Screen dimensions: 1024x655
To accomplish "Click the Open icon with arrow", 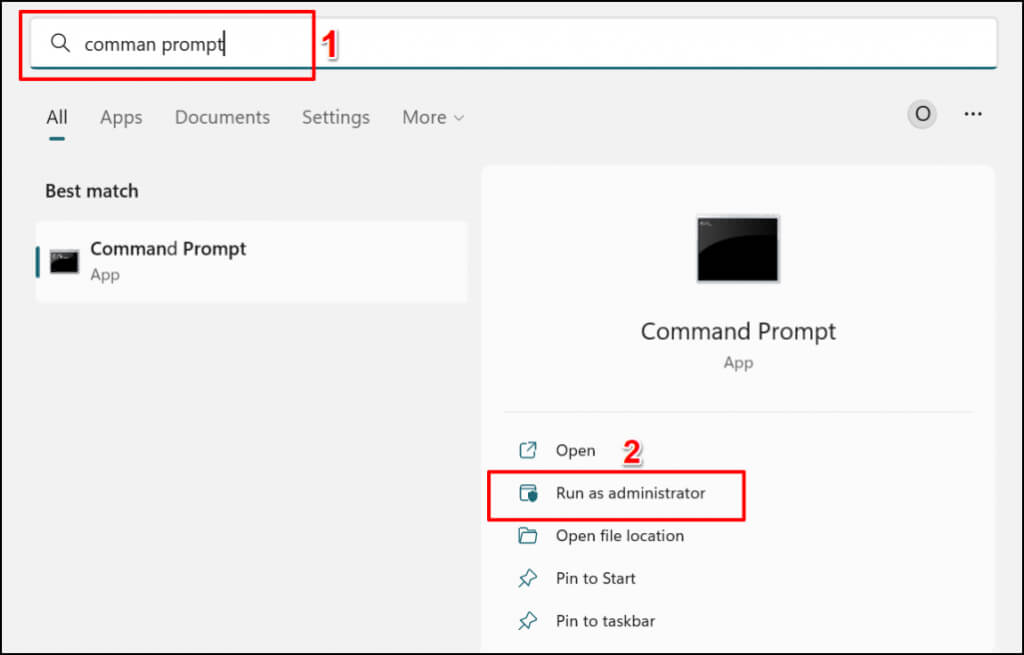I will tap(528, 450).
